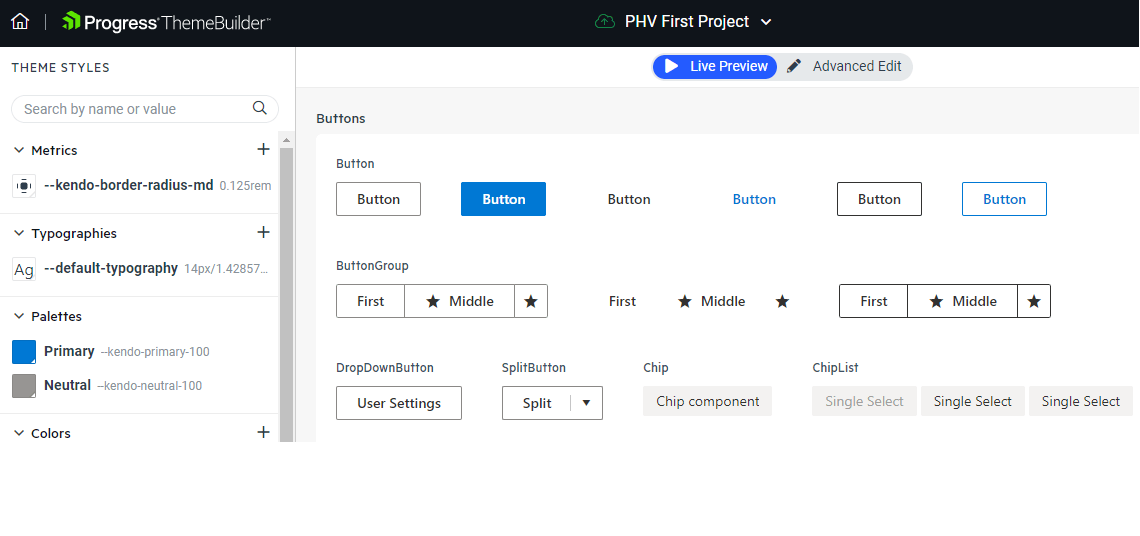The image size is (1140, 536).
Task: Select the middle Single Select chip
Action: pyautogui.click(x=973, y=401)
